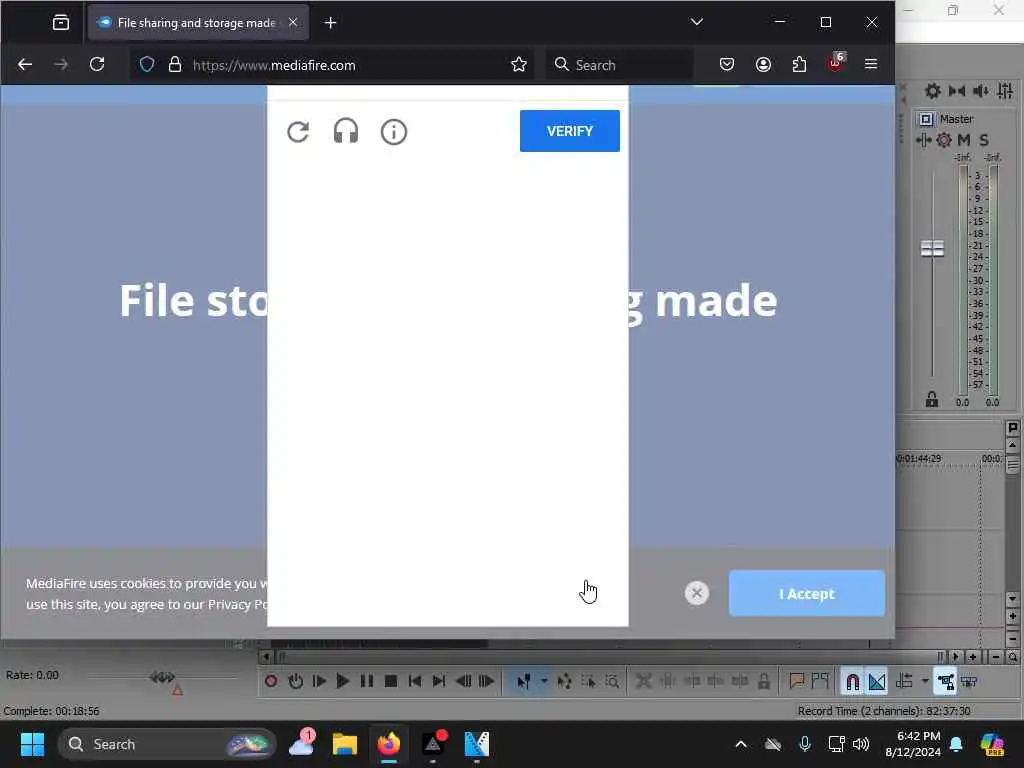Solo the Master bus with S
The width and height of the screenshot is (1024, 768).
[984, 140]
